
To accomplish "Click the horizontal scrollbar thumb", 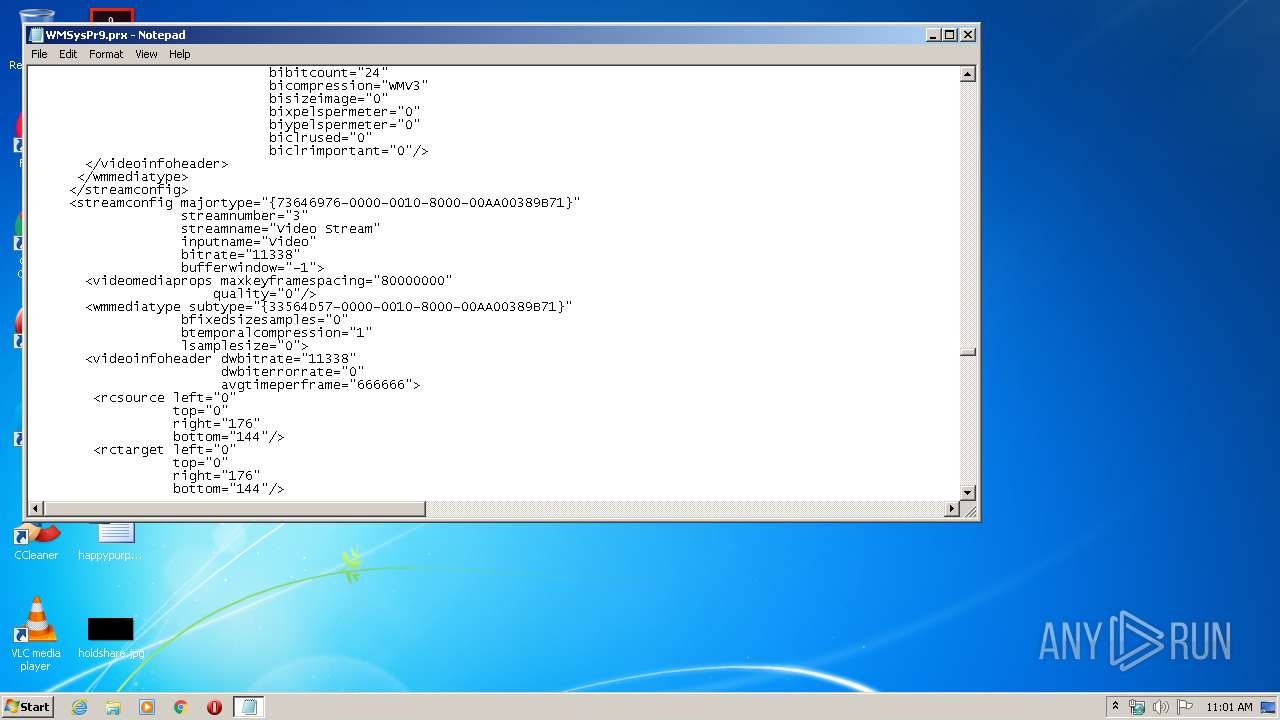I will 235,509.
